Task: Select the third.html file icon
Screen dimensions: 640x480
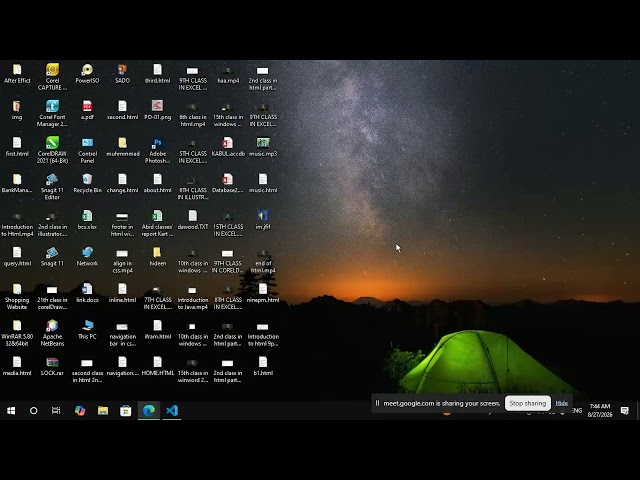Action: (x=158, y=74)
